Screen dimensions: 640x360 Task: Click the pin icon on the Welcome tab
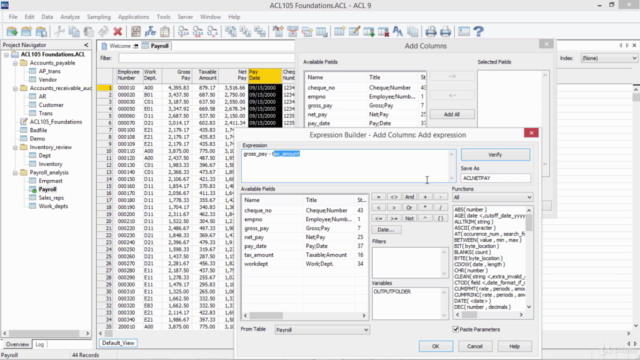click(x=136, y=46)
